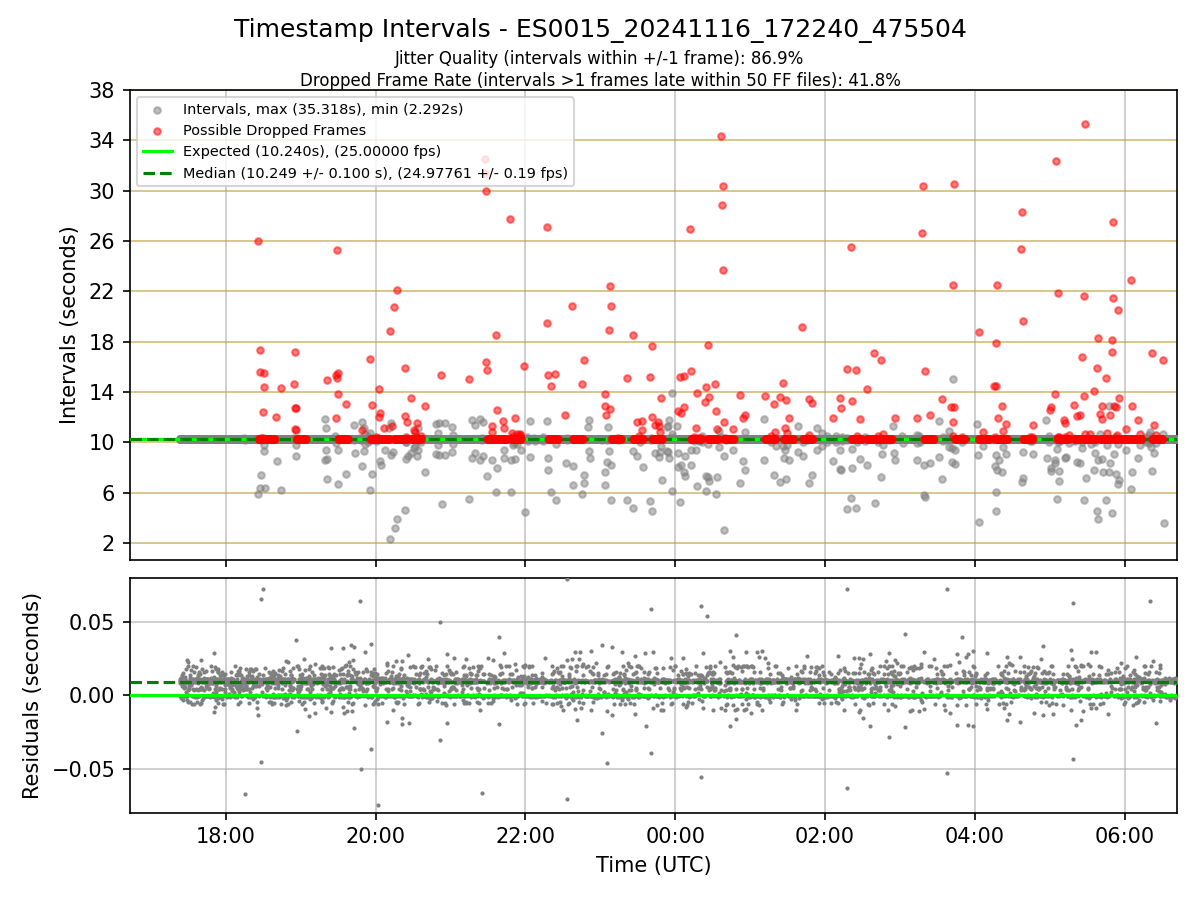Click the 'Time (UTC)' x-axis label
1200x900 pixels.
click(653, 865)
